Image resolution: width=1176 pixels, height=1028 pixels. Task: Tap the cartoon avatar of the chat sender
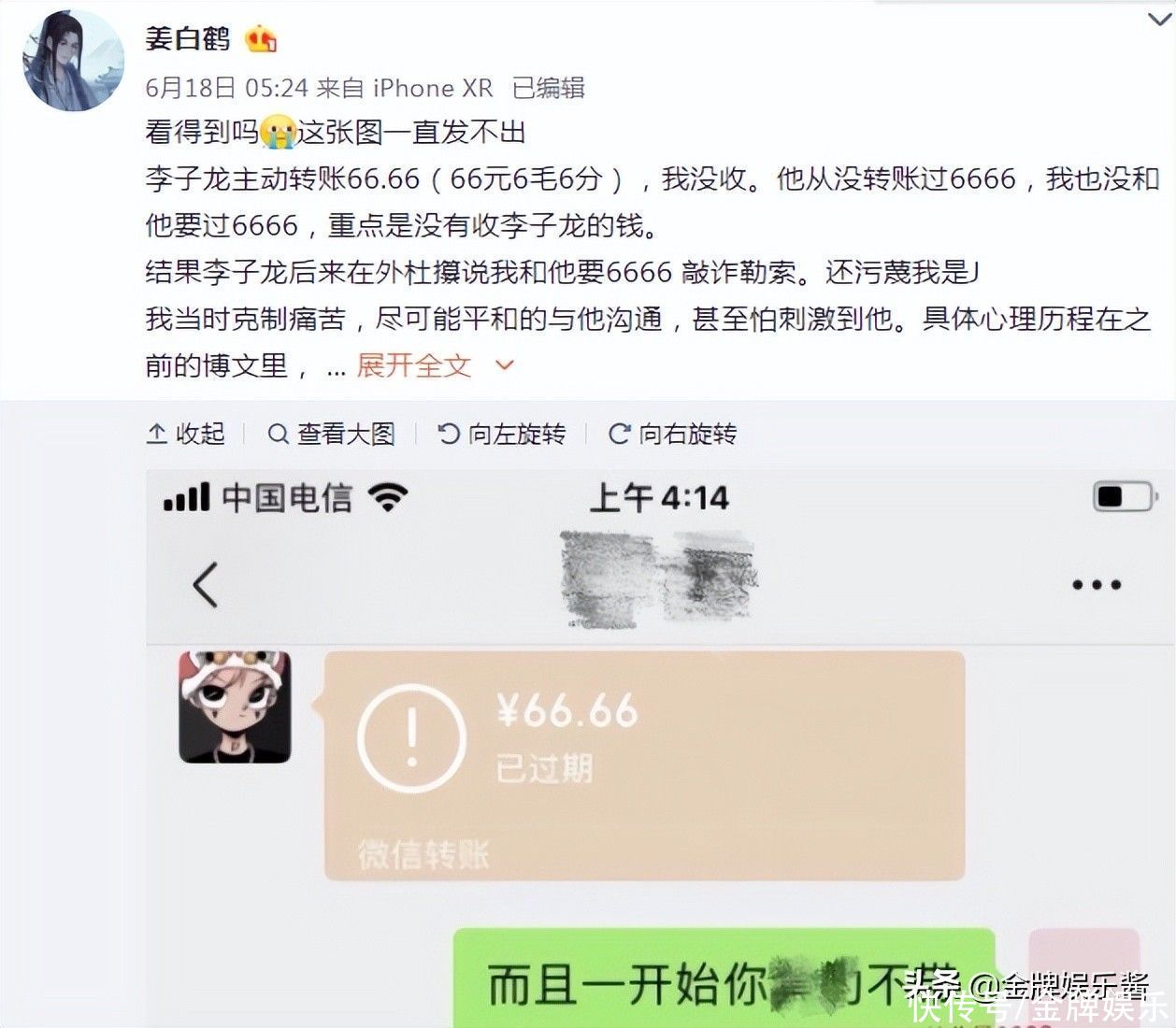pyautogui.click(x=235, y=707)
